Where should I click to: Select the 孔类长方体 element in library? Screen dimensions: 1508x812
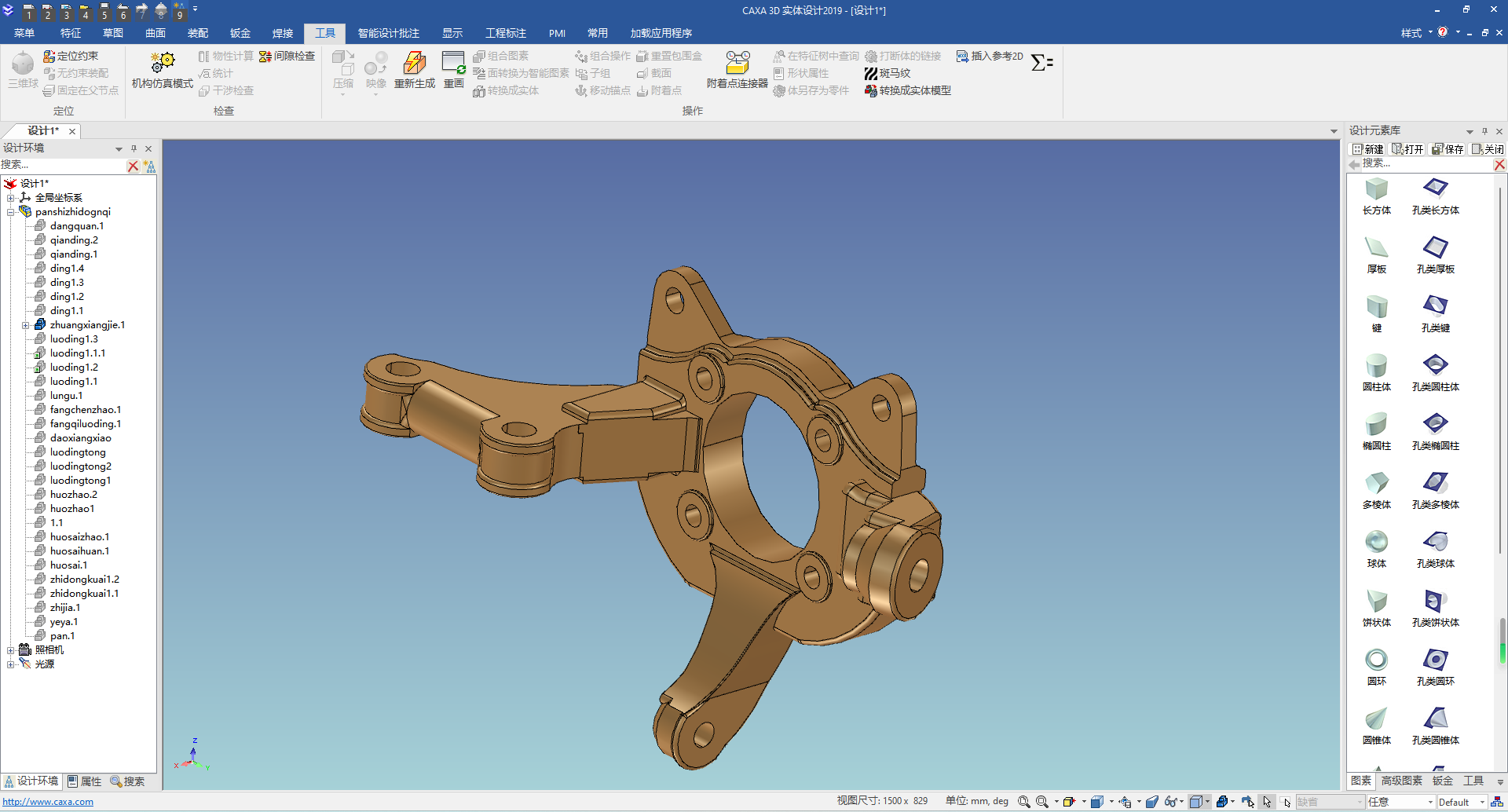1435,196
